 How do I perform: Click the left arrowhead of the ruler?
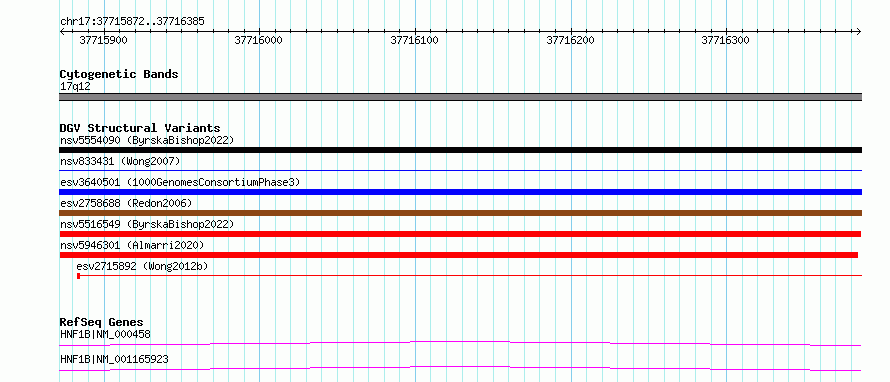(62, 31)
